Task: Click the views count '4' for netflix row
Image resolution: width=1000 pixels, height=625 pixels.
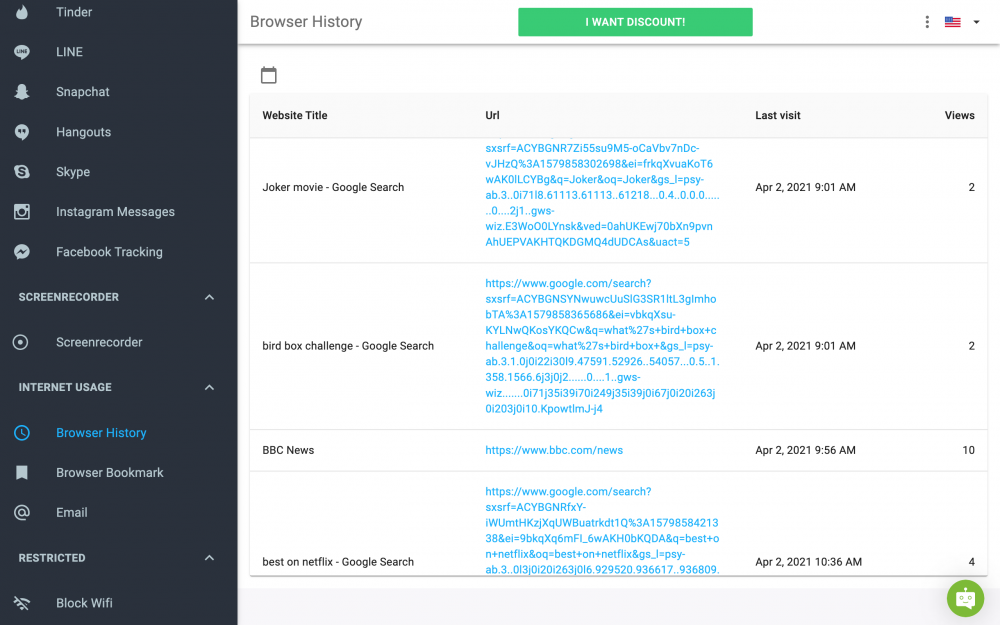Action: pos(971,562)
